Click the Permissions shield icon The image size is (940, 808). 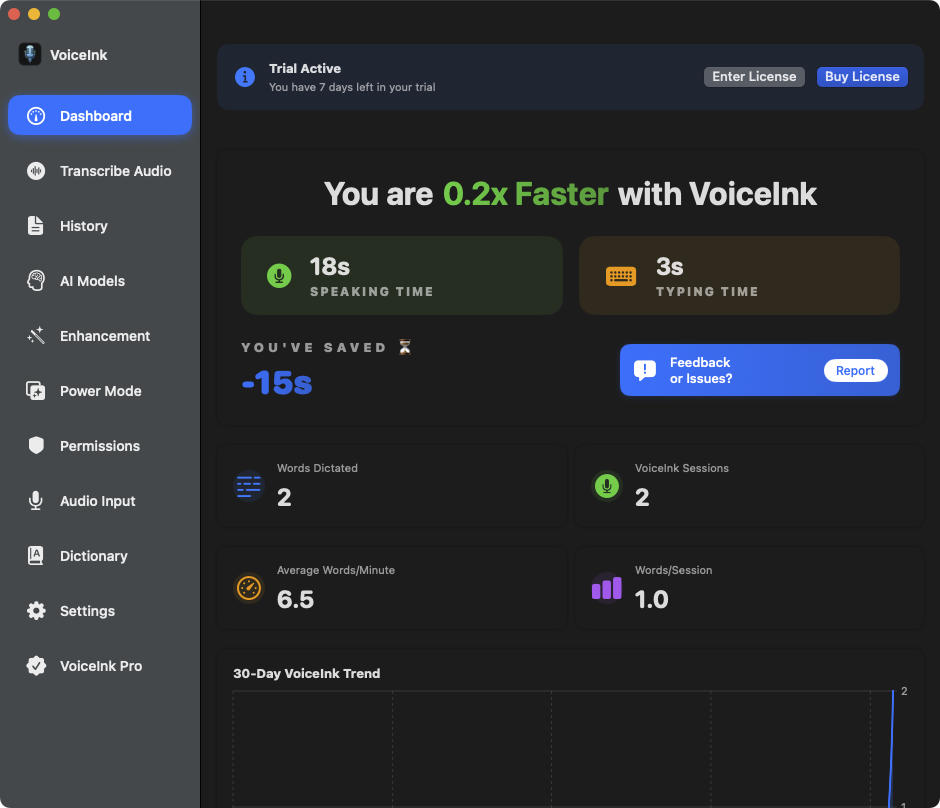coord(36,446)
